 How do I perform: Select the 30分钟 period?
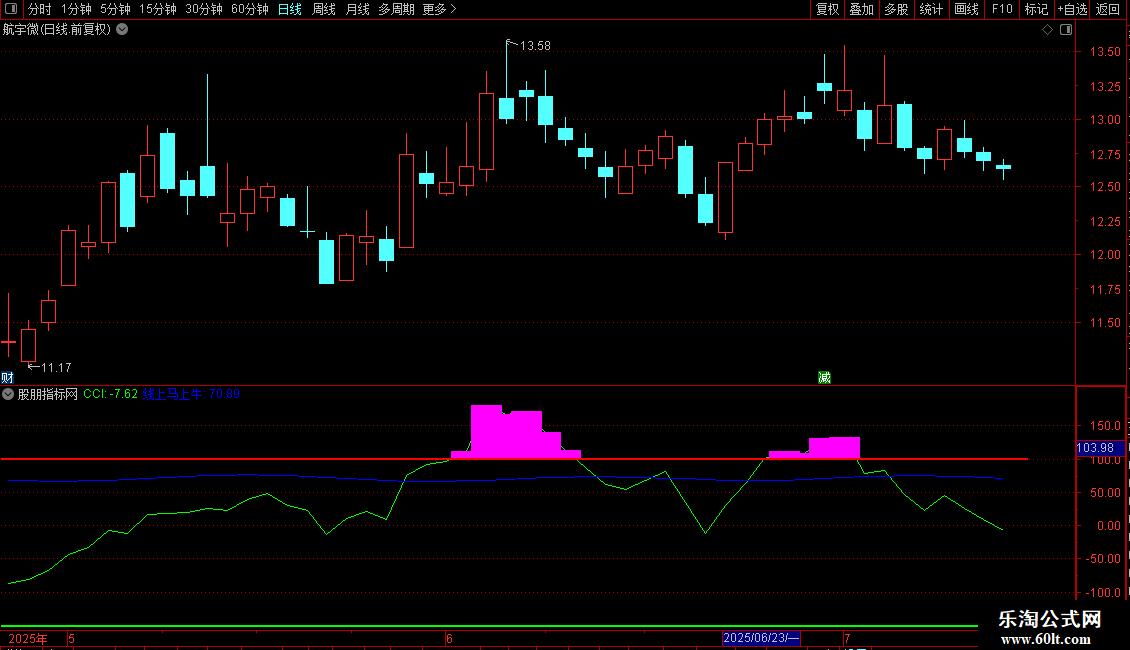coord(203,9)
